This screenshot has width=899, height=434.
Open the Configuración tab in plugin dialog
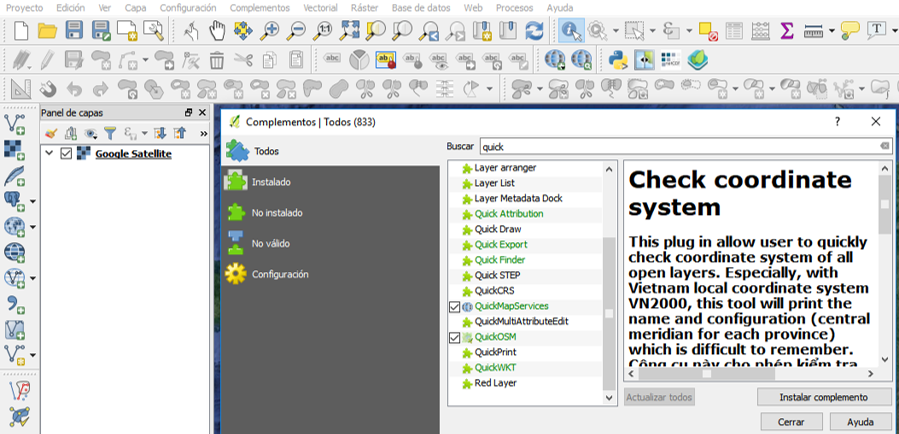point(330,274)
